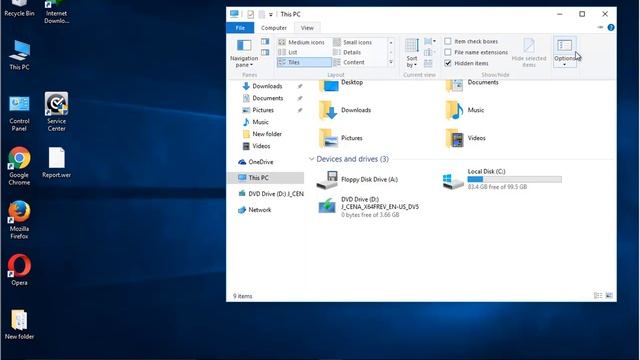This screenshot has width=640, height=360.
Task: Click the Opera desktop shortcut
Action: click(19, 270)
